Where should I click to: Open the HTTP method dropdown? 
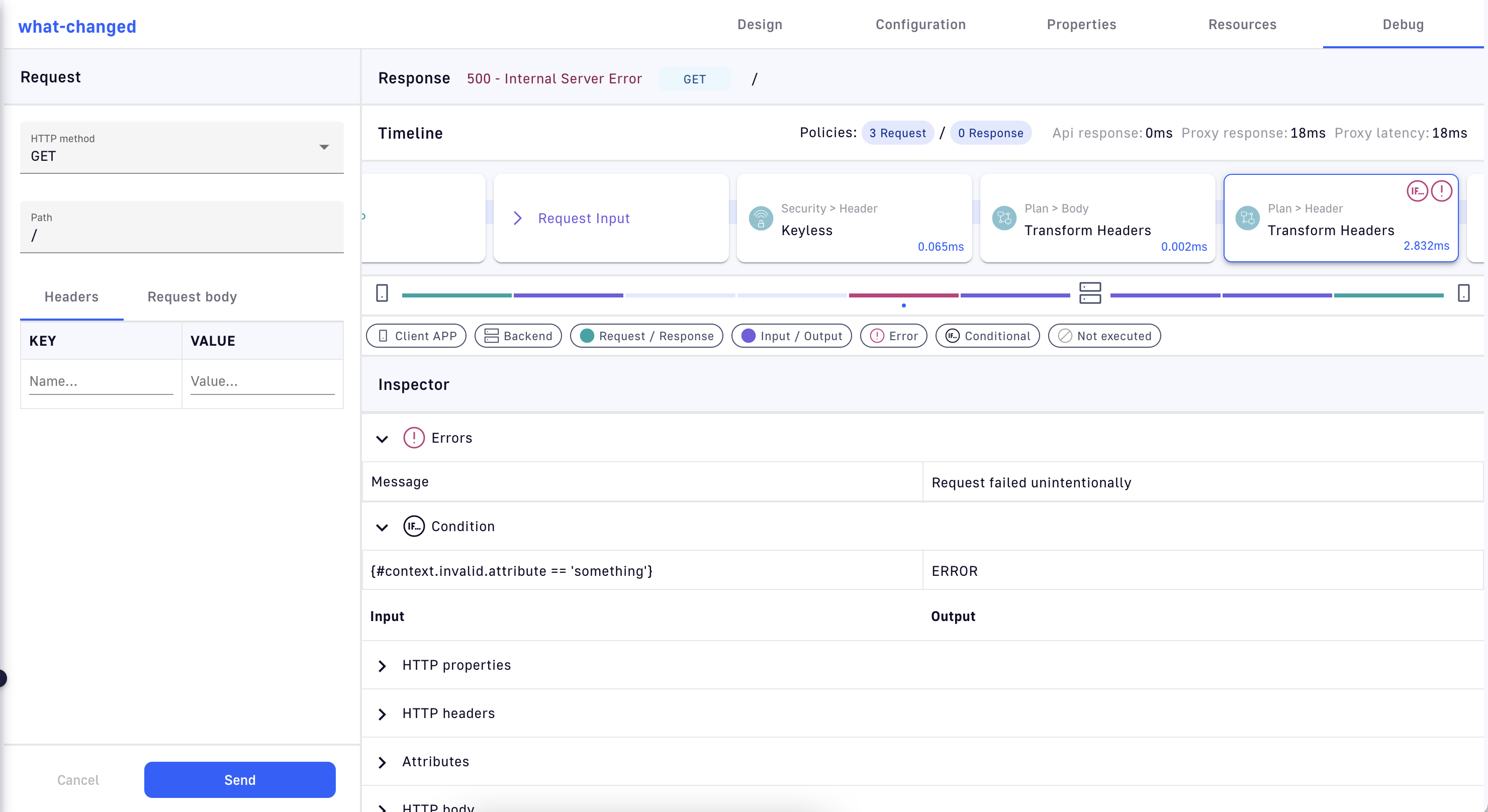pyautogui.click(x=181, y=148)
